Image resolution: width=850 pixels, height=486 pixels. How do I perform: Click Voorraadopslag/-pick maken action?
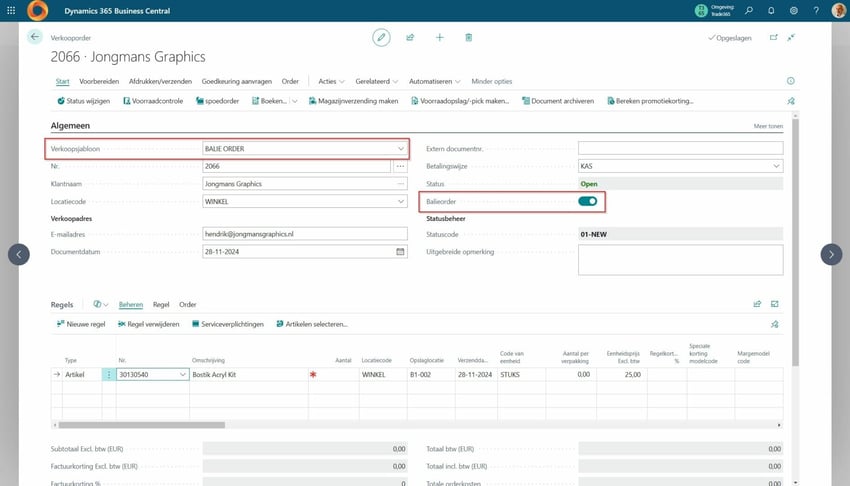pos(460,101)
